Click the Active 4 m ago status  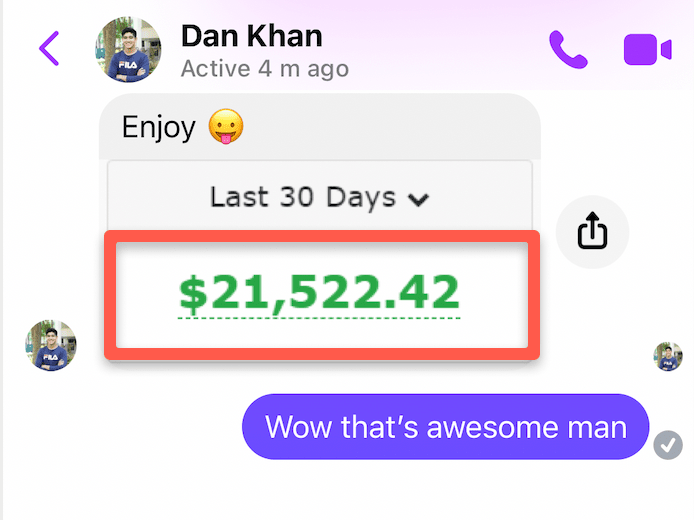click(x=265, y=69)
